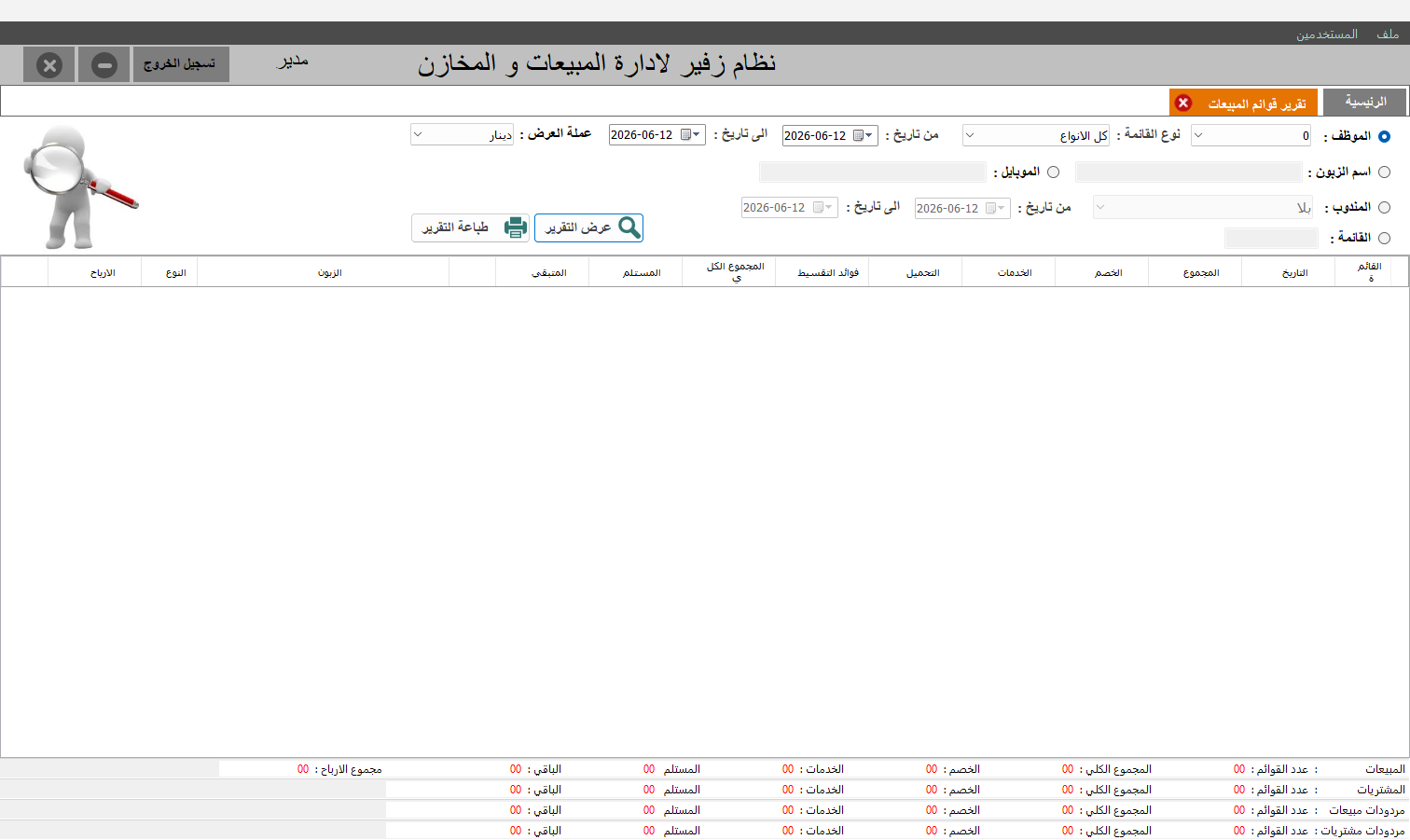Click the المستلم column header
Image resolution: width=1410 pixels, height=840 pixels.
click(635, 272)
